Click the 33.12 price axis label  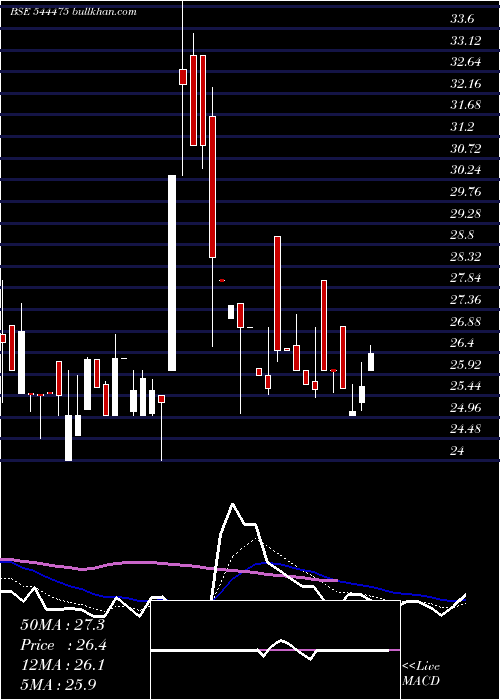pyautogui.click(x=466, y=41)
